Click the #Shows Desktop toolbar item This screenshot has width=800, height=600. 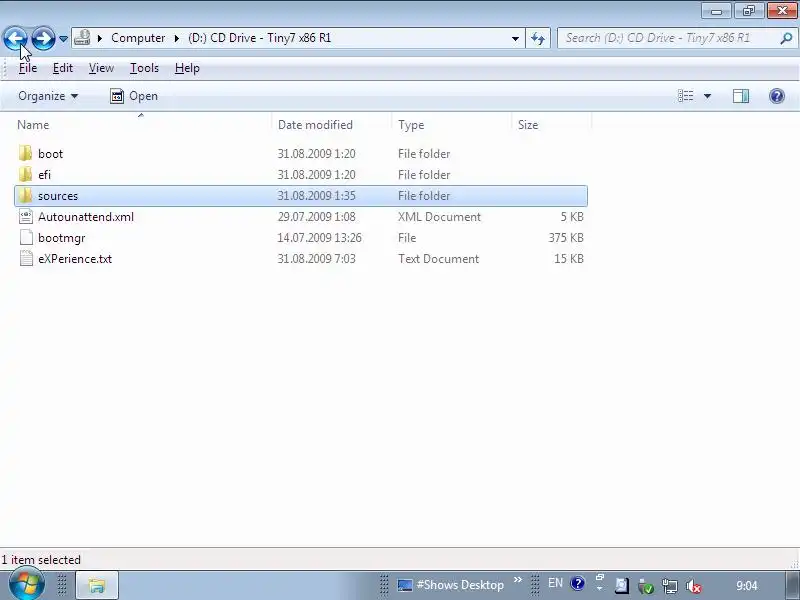click(451, 585)
